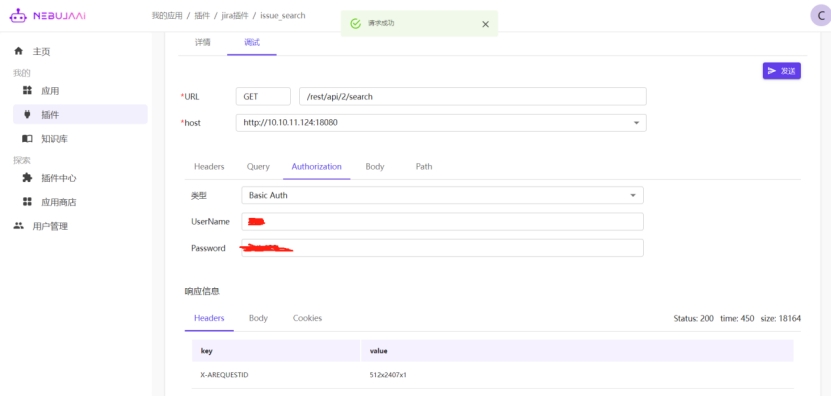This screenshot has height=397, width=831.
Task: Click the 应用 grid icon in sidebar
Action: tap(27, 91)
